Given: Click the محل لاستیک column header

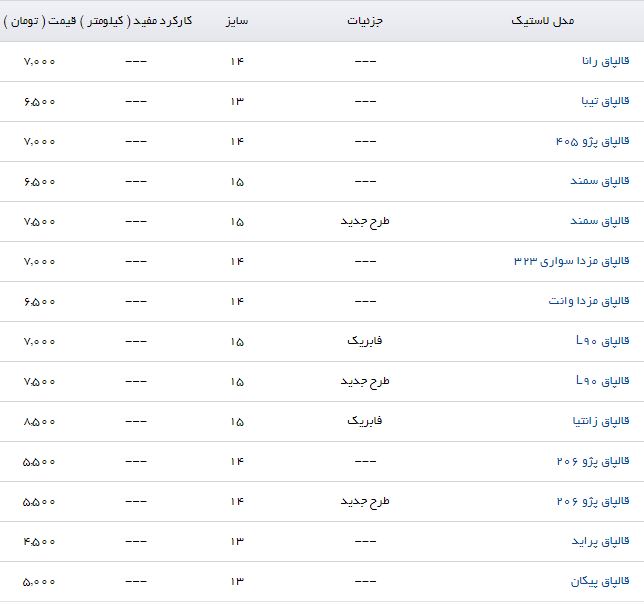Looking at the screenshot, I should [x=543, y=21].
